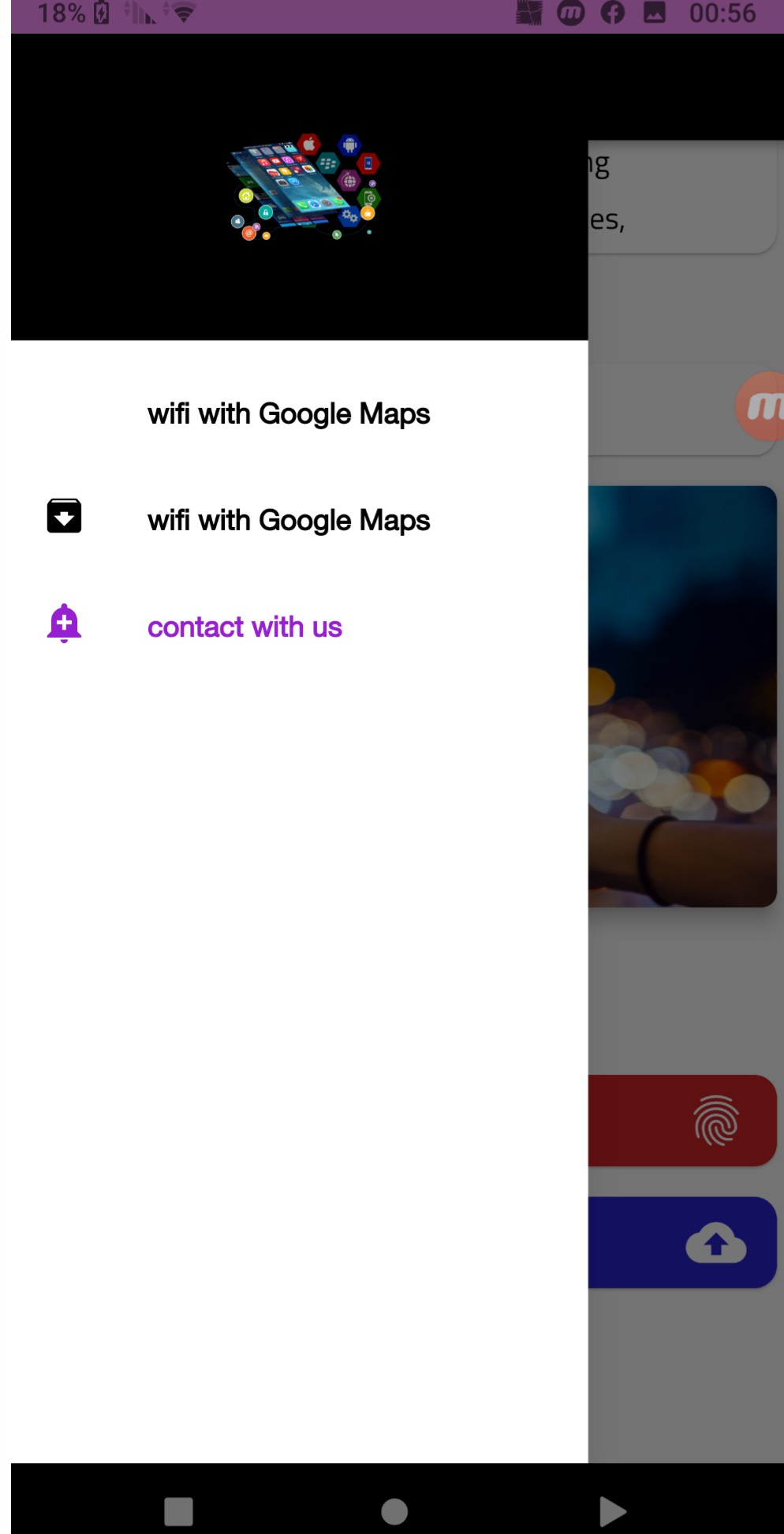Tap the 00:56 clock in status bar

tap(722, 13)
